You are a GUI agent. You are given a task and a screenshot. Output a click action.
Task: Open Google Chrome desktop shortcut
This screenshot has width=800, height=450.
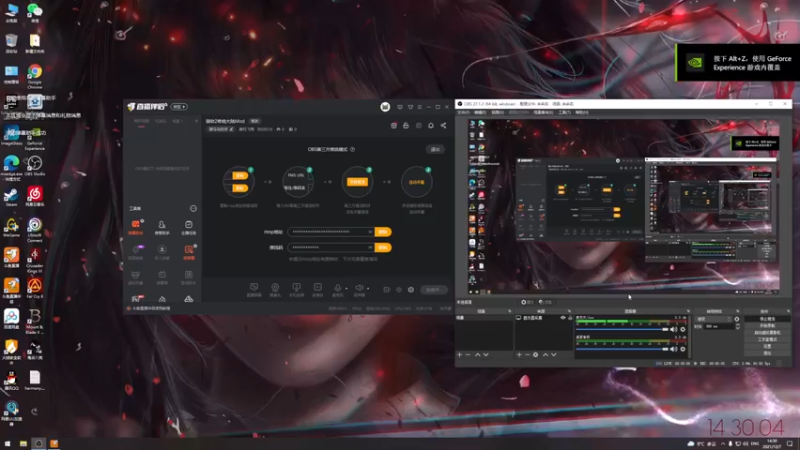tap(35, 76)
